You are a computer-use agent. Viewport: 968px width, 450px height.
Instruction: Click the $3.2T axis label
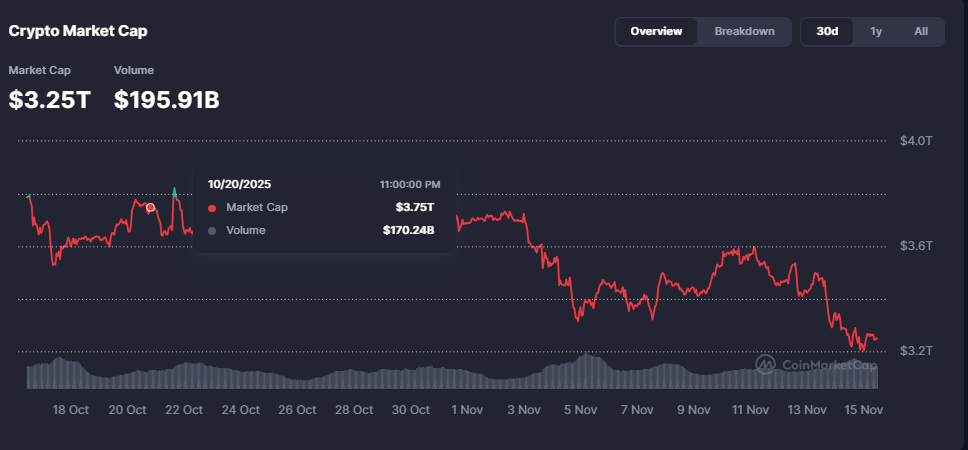pyautogui.click(x=917, y=351)
